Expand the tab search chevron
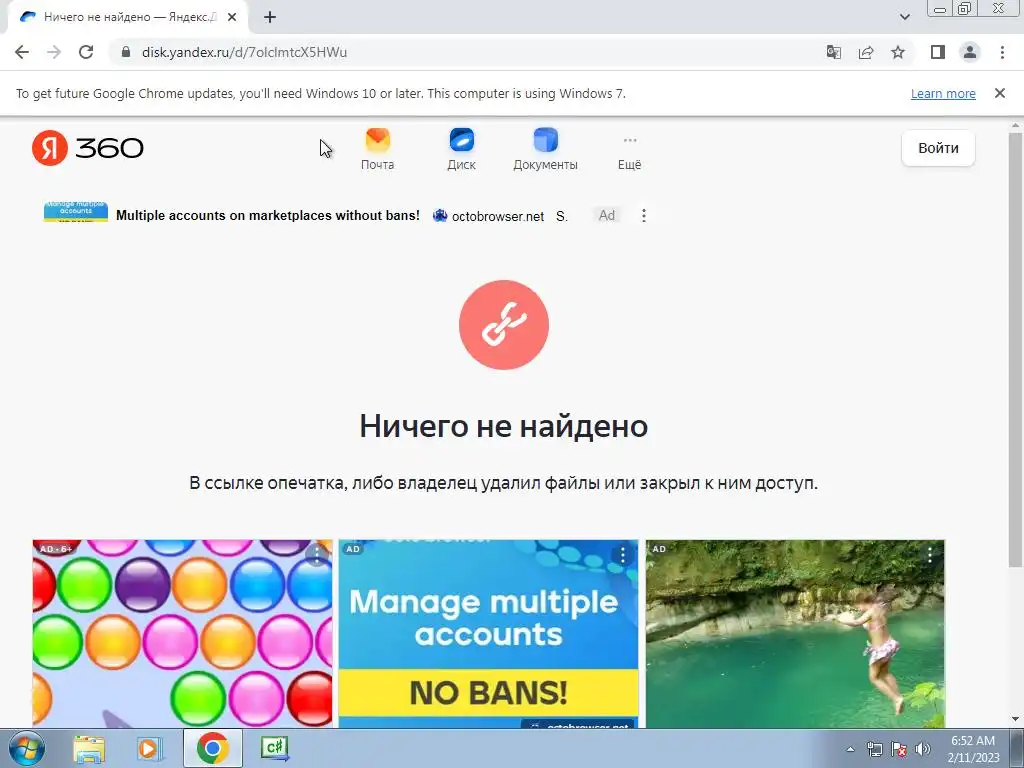 click(x=904, y=17)
